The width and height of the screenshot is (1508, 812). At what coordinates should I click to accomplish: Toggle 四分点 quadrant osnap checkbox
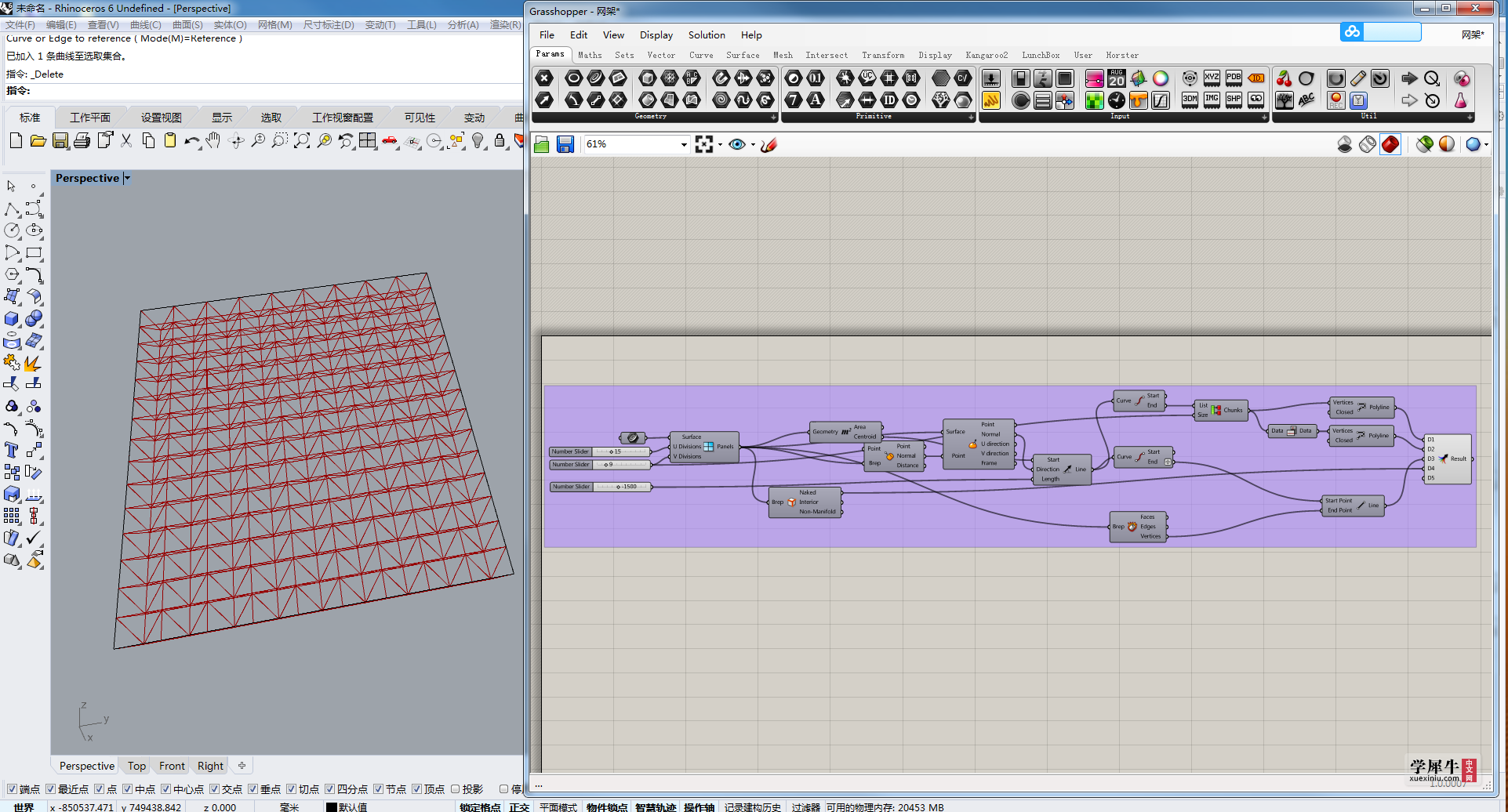[329, 789]
